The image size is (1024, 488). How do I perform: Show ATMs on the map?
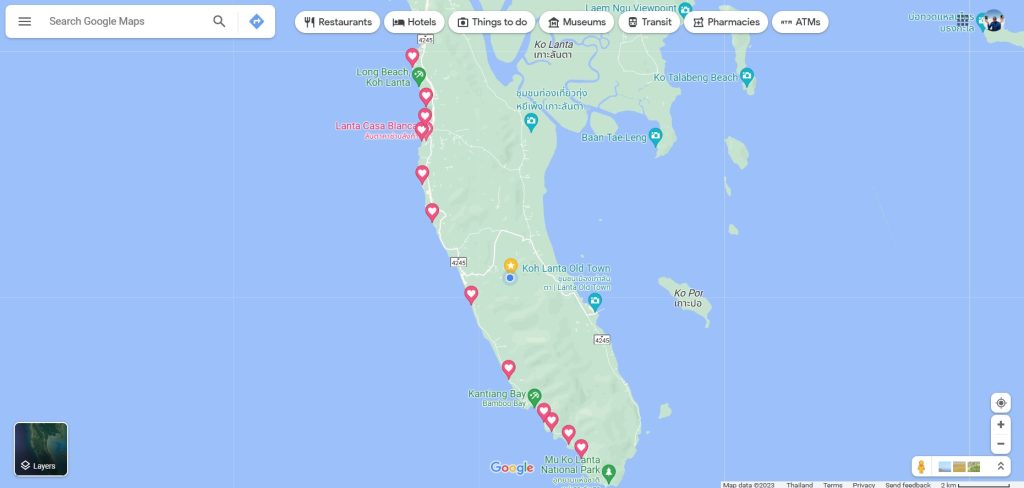coord(800,22)
